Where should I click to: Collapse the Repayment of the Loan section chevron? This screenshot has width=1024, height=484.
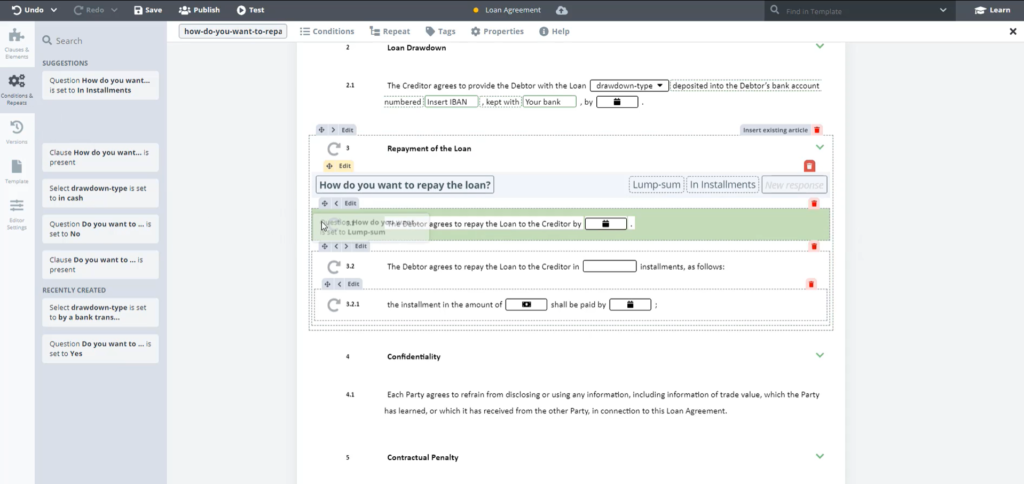tap(820, 148)
